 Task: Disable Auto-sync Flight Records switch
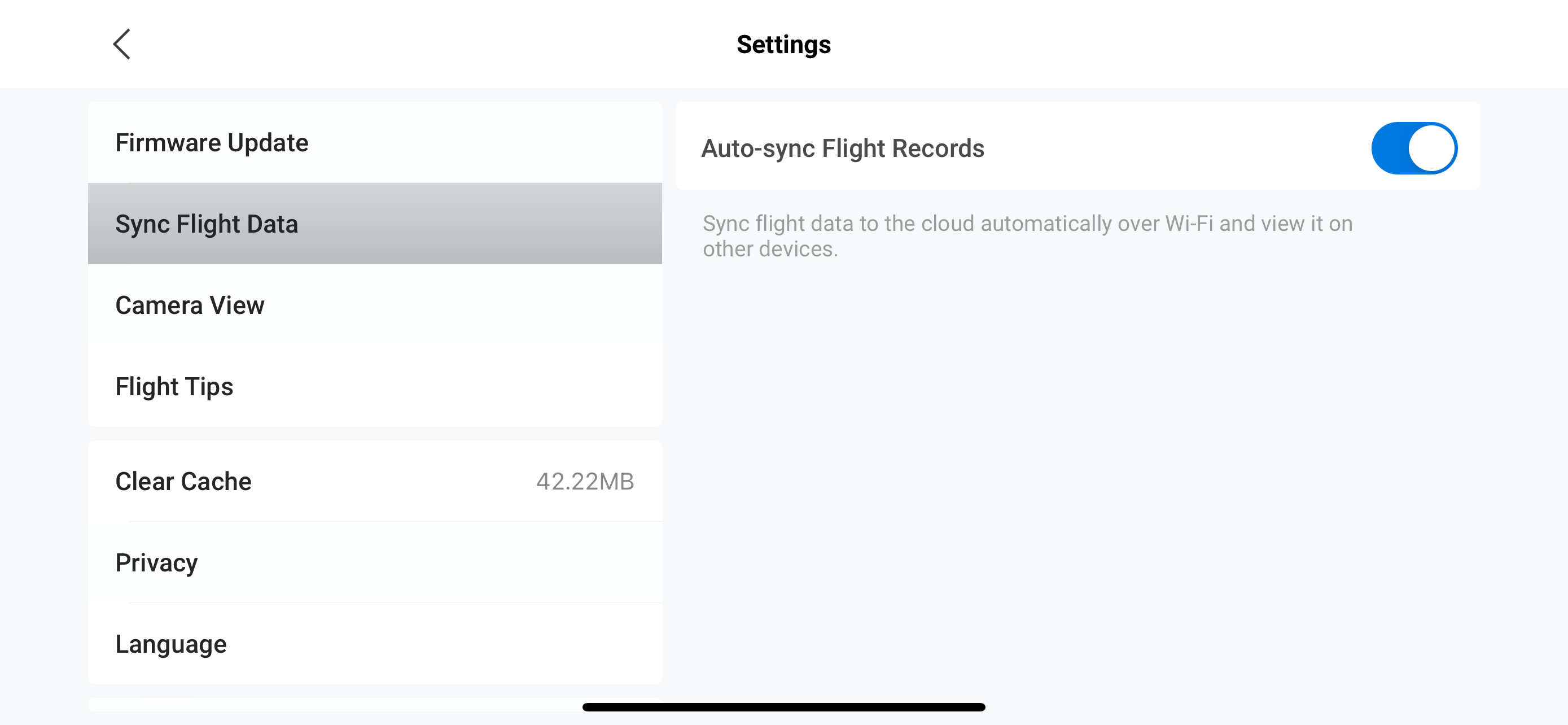pos(1413,148)
